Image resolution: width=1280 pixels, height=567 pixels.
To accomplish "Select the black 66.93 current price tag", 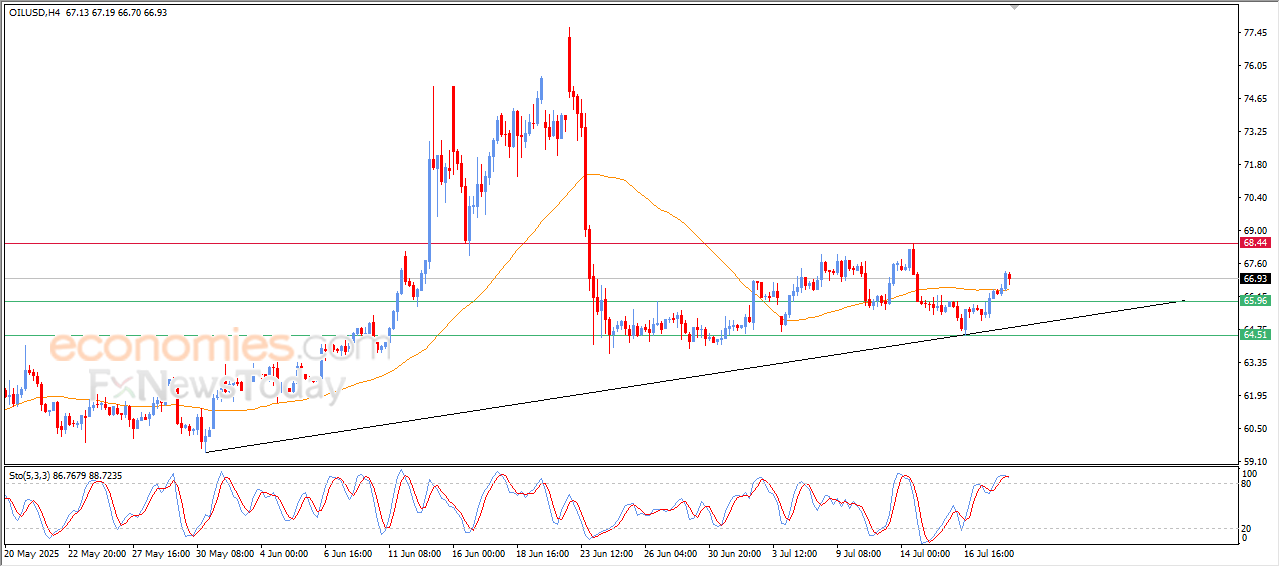I will (1254, 278).
